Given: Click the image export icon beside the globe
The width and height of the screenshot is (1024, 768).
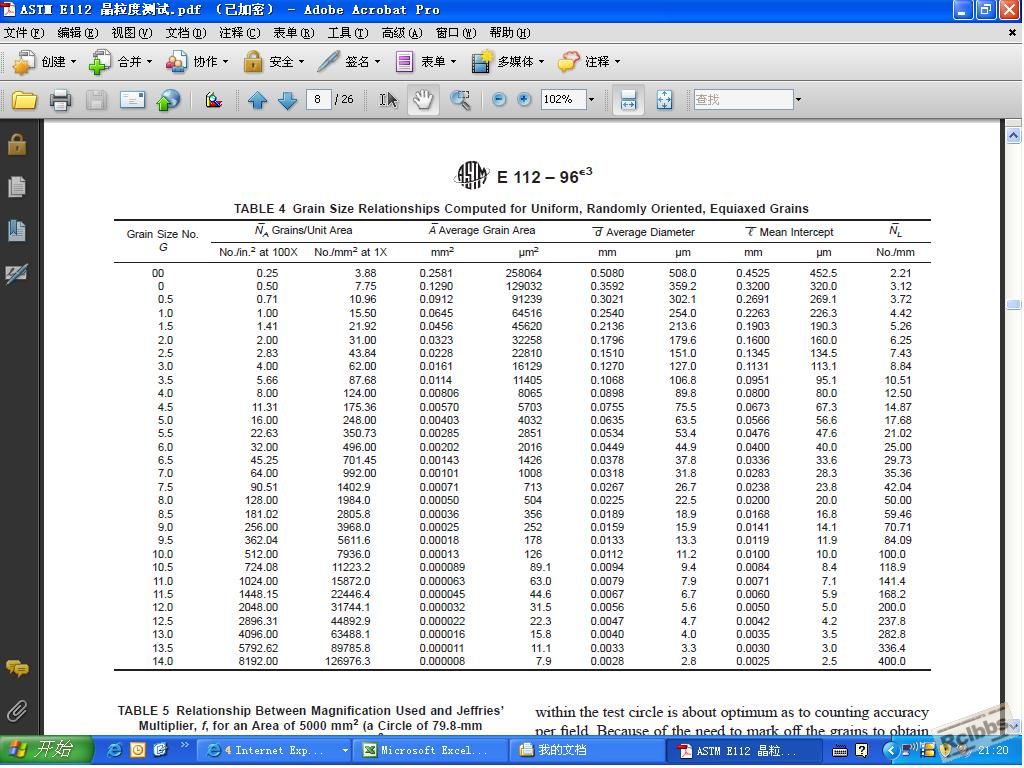Looking at the screenshot, I should tap(214, 100).
